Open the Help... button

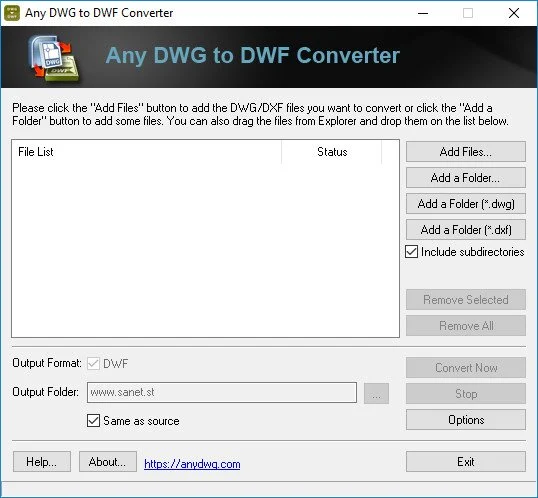pyautogui.click(x=42, y=462)
